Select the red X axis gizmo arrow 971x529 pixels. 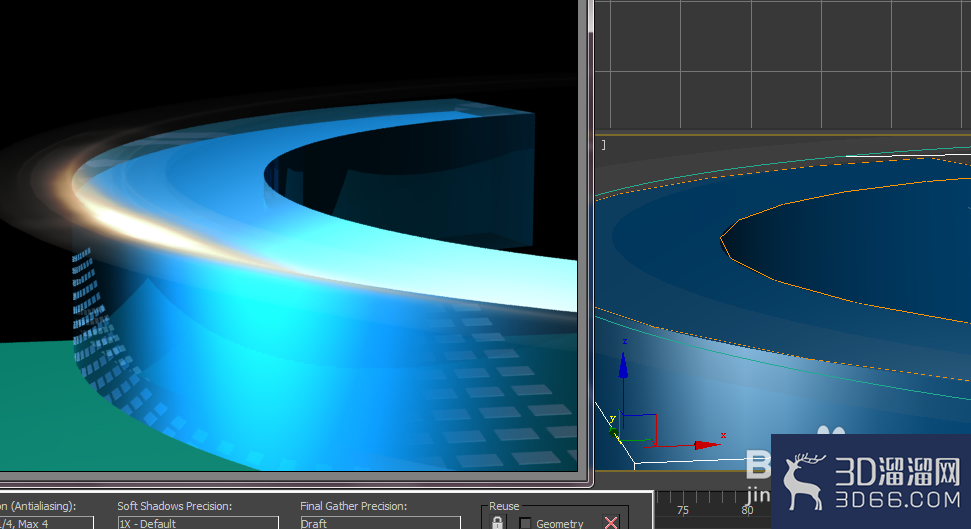coord(705,445)
